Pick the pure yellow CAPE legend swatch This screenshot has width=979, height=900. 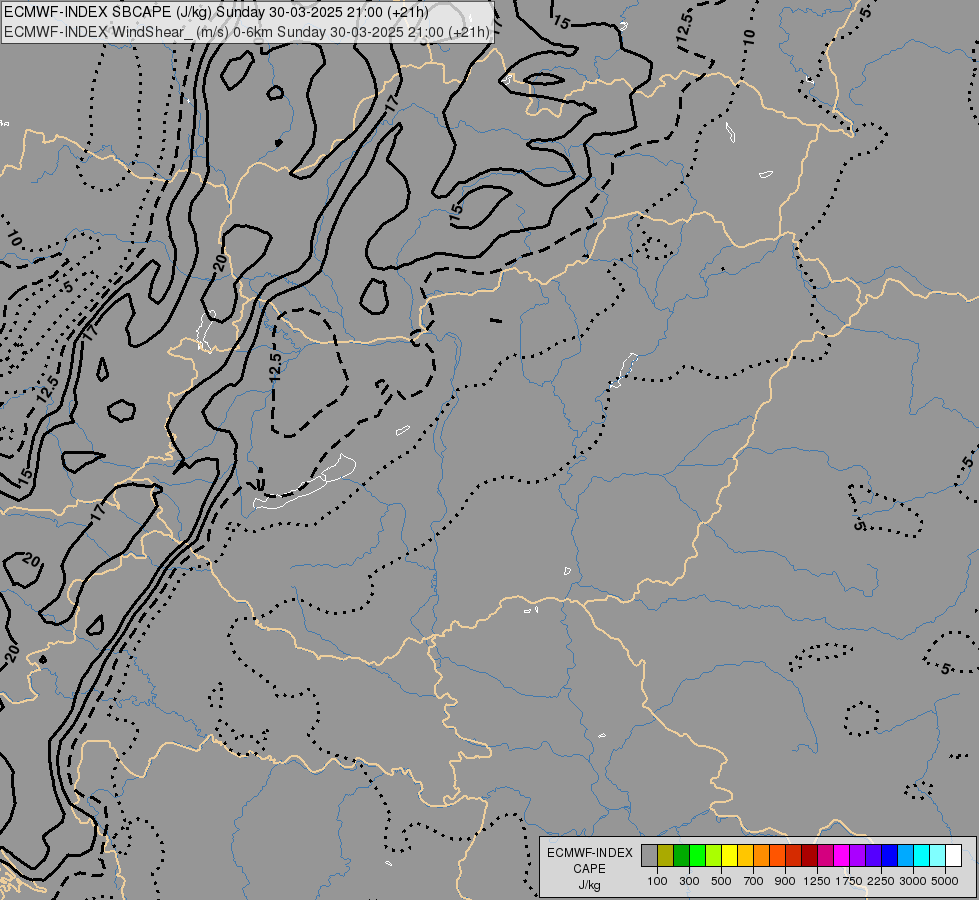pyautogui.click(x=729, y=856)
